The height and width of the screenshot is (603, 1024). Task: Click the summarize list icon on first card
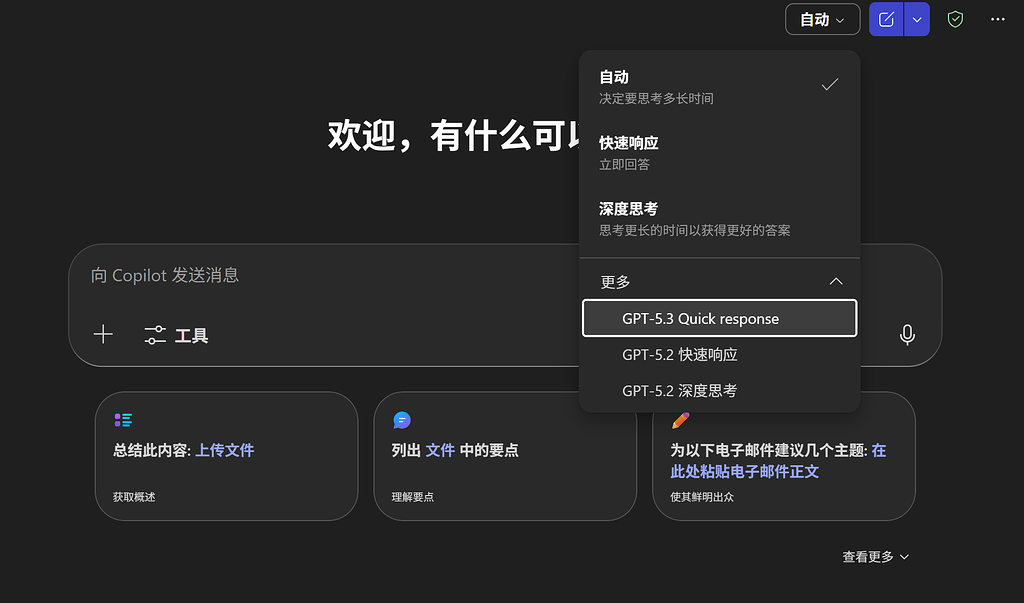pyautogui.click(x=123, y=420)
